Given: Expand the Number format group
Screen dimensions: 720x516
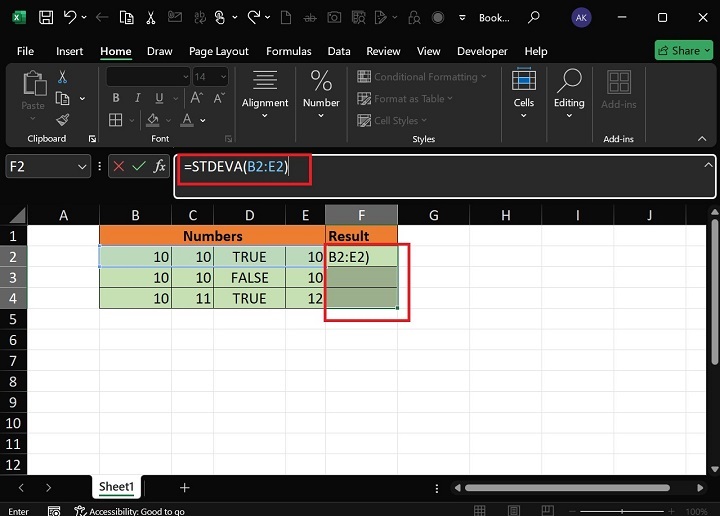Looking at the screenshot, I should (x=321, y=95).
